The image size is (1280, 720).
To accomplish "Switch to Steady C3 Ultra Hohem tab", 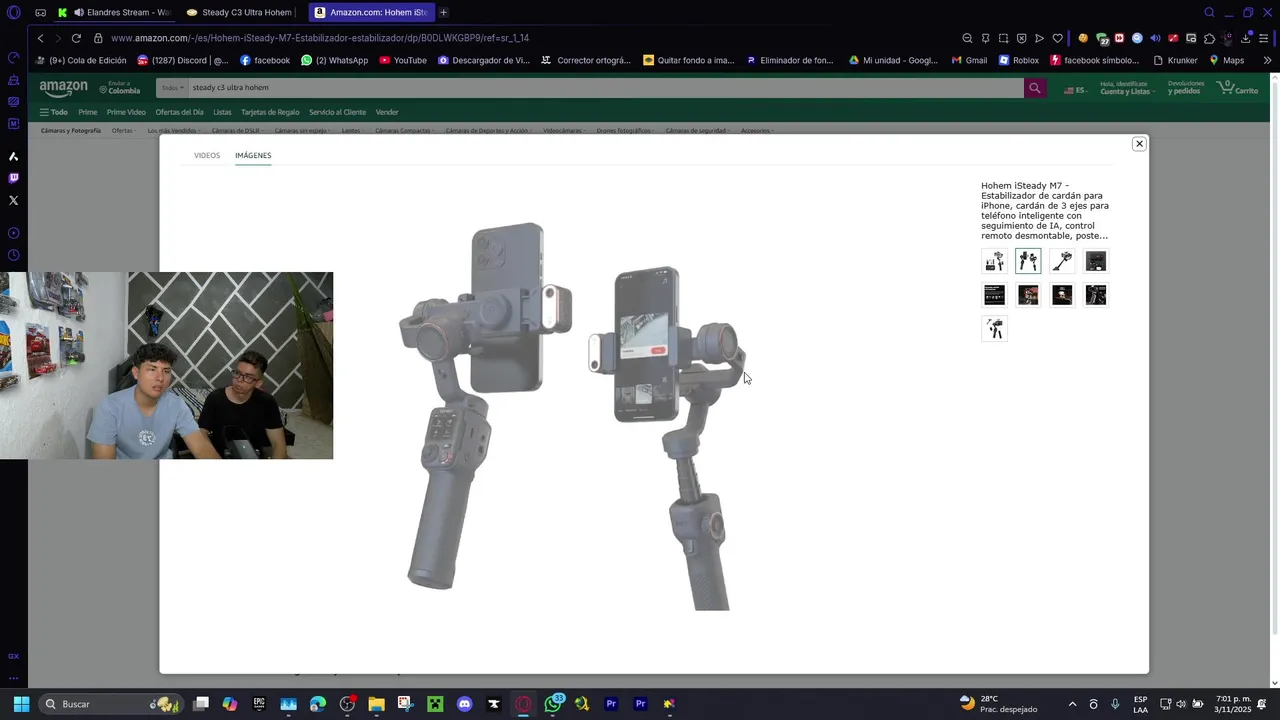I will click(x=240, y=12).
